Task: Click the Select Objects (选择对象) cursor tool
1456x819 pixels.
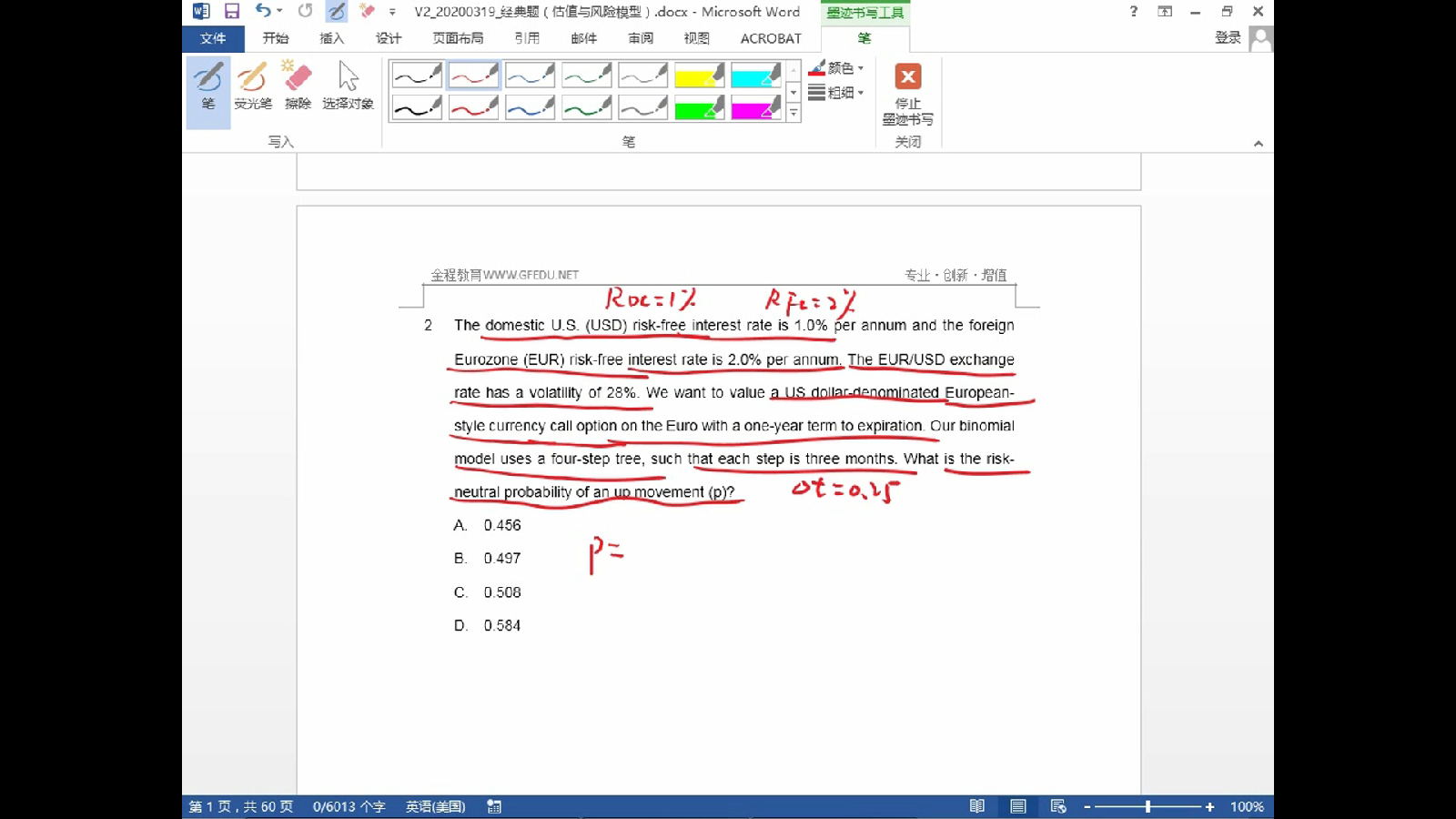Action: [x=348, y=86]
